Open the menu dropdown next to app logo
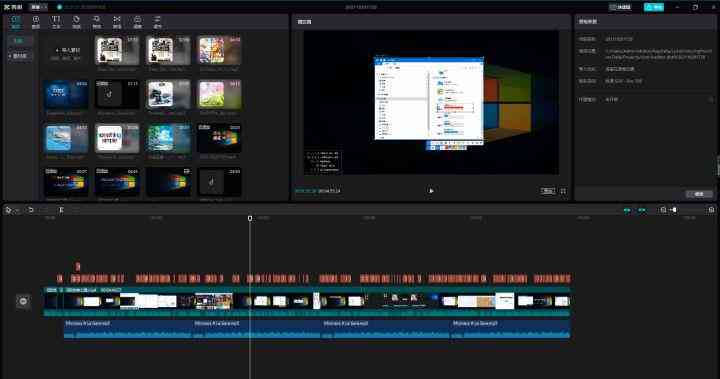720x379 pixels. 38,7
